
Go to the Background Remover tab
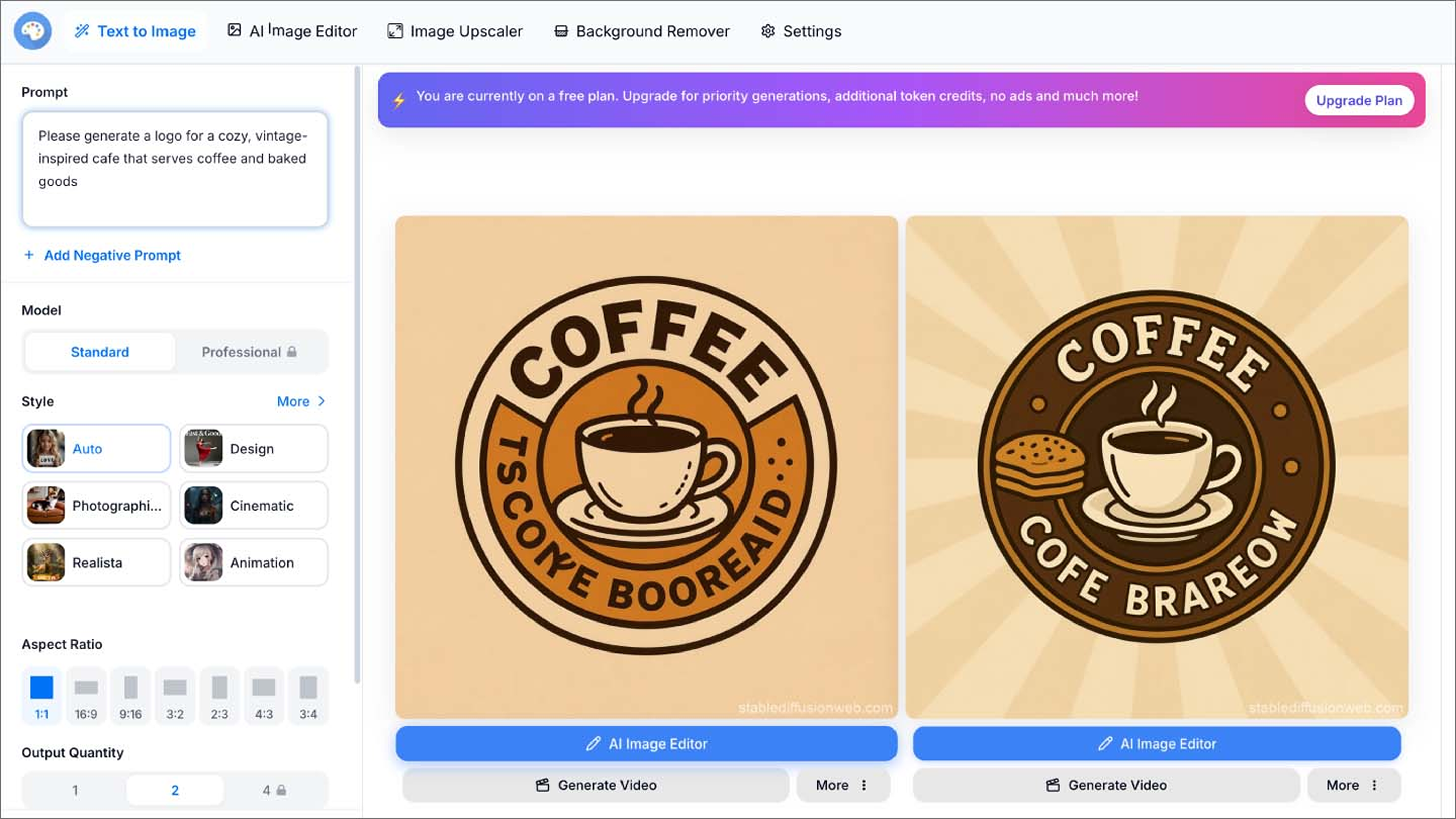641,31
